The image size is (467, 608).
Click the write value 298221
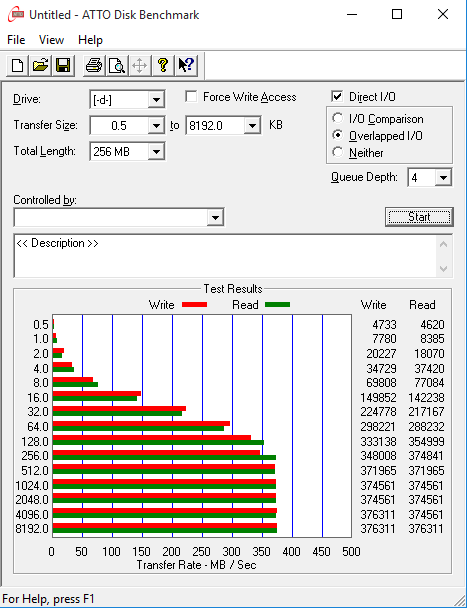pyautogui.click(x=379, y=427)
